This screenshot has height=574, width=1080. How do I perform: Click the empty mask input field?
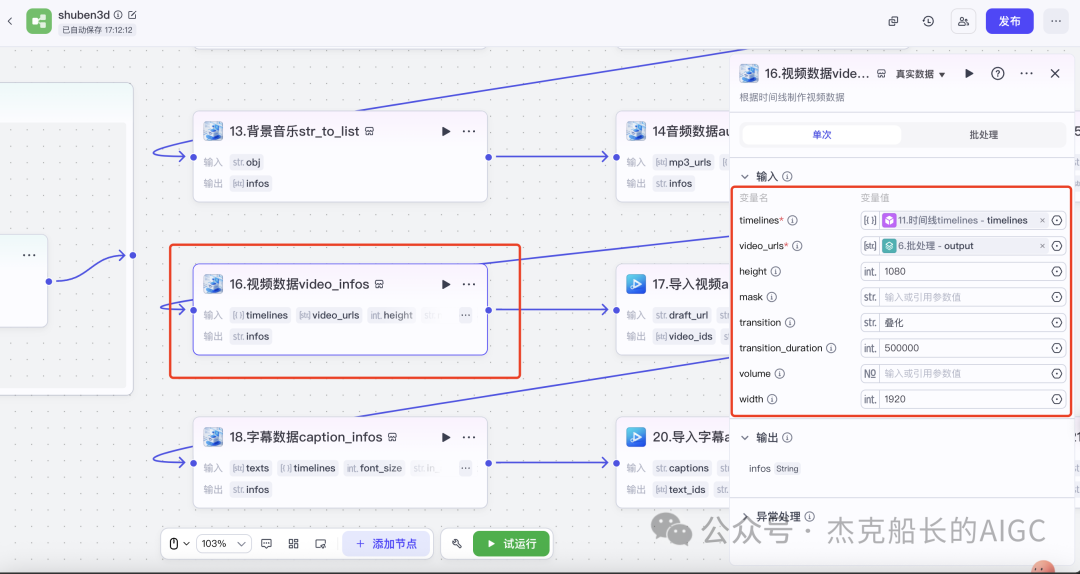(964, 297)
